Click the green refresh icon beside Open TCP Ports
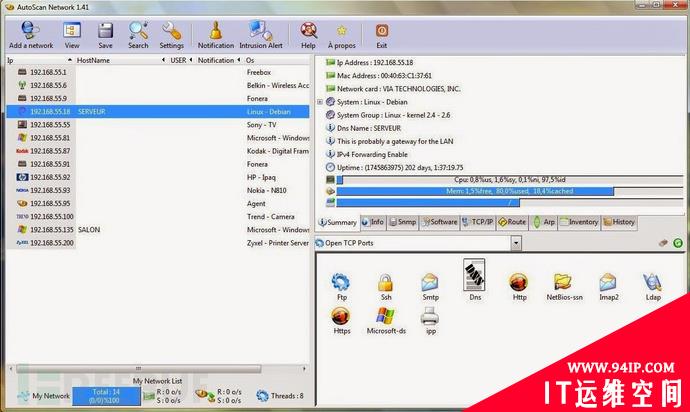The image size is (690, 412). click(x=678, y=243)
